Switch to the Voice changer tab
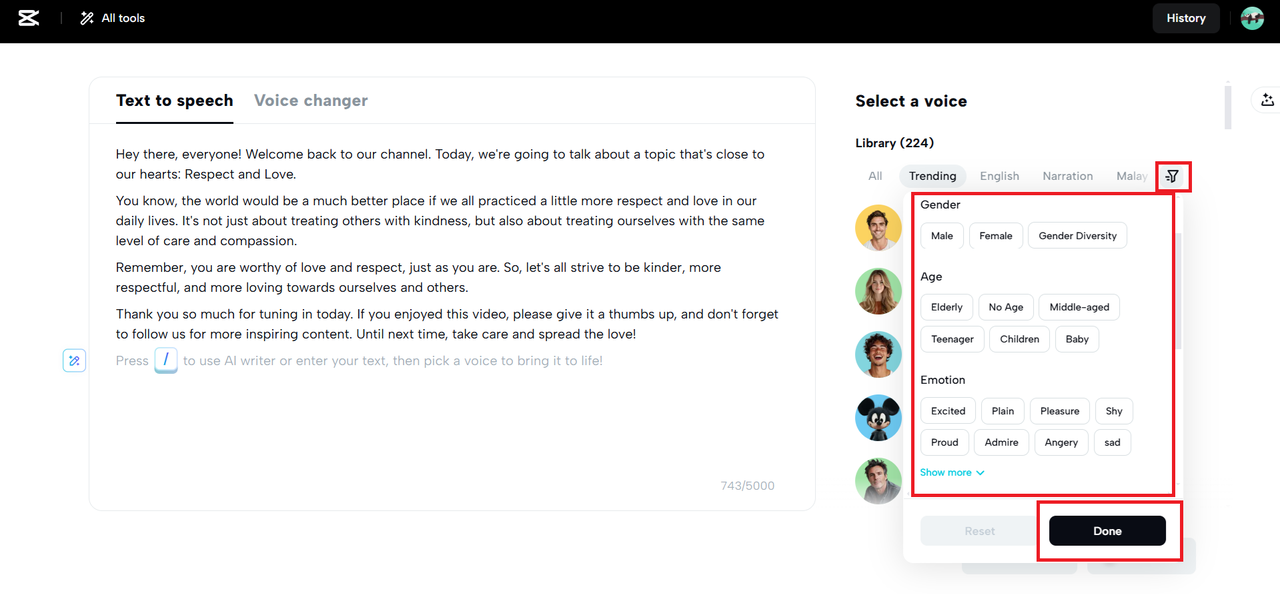 (x=311, y=100)
